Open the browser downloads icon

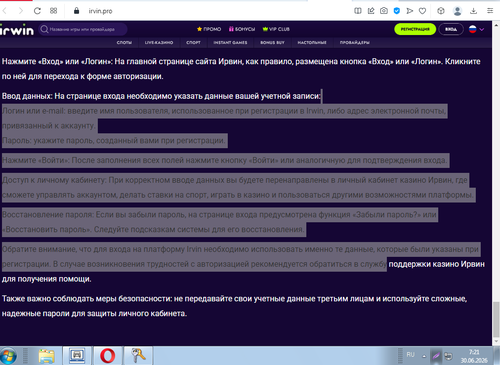pyautogui.click(x=473, y=11)
